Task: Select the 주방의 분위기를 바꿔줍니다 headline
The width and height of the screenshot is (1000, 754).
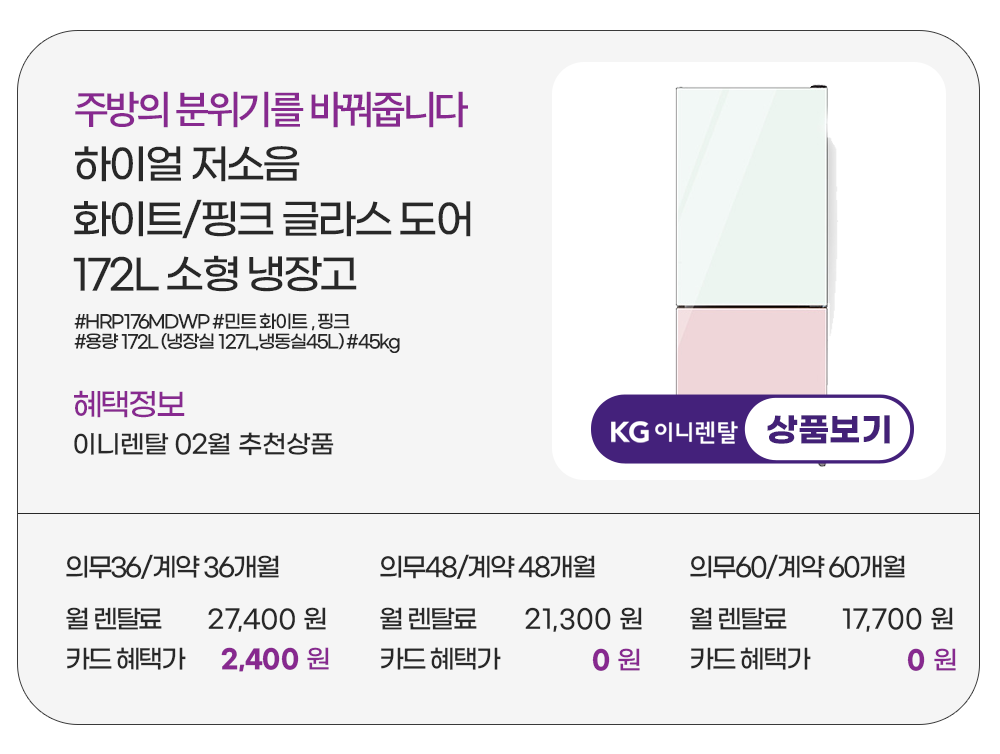Action: pyautogui.click(x=270, y=110)
